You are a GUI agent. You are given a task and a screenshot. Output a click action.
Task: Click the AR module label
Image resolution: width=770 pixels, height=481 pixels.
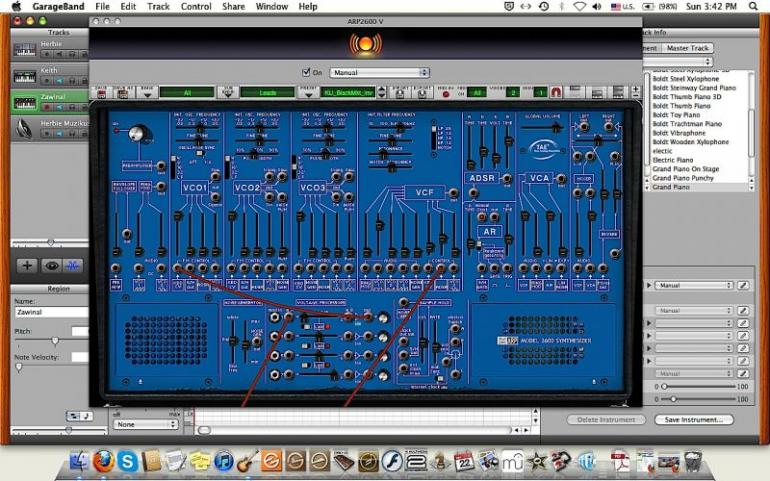click(x=490, y=231)
